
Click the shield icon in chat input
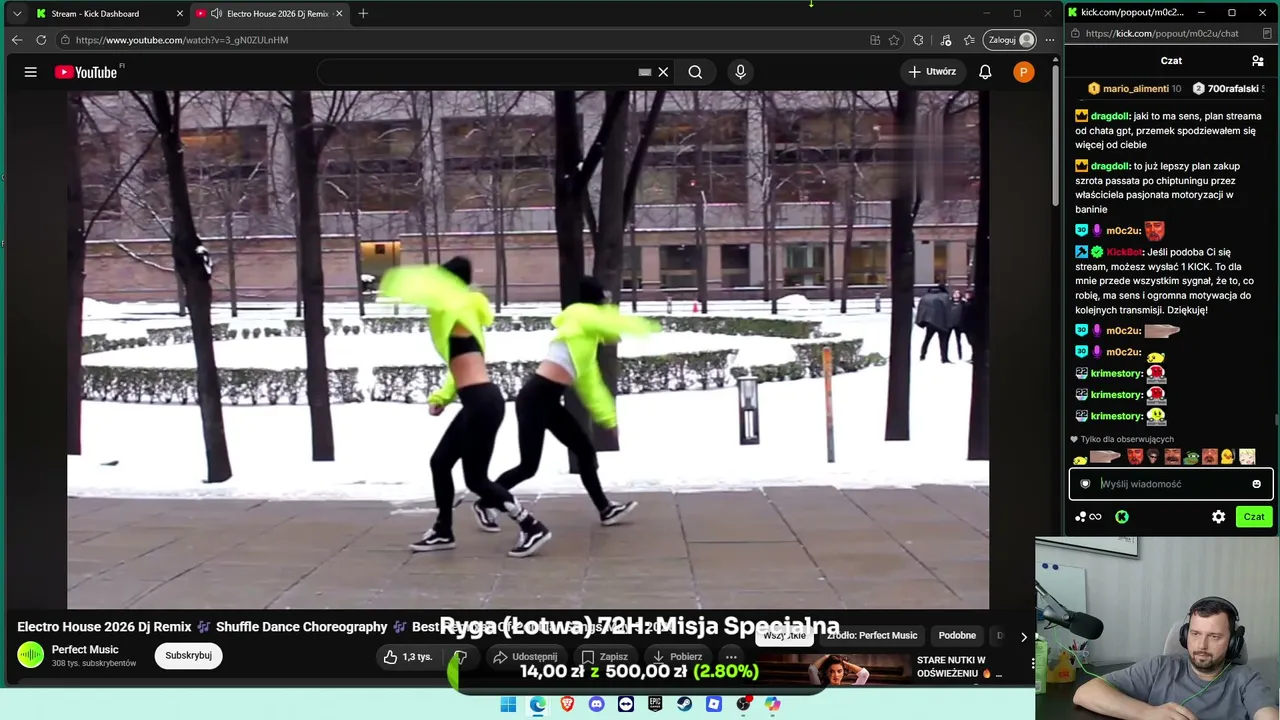[1085, 484]
